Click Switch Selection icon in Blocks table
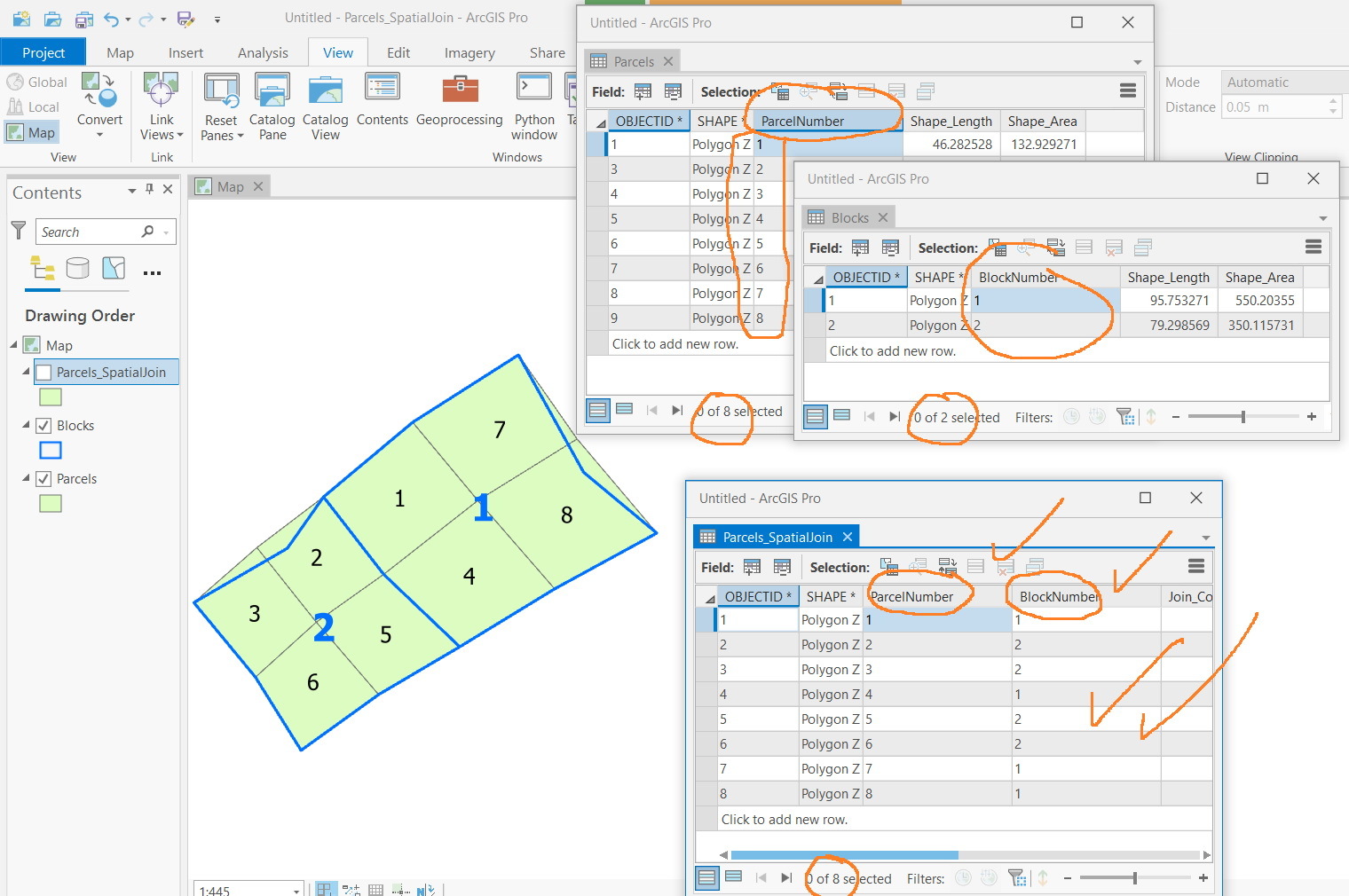This screenshot has width=1349, height=896. pyautogui.click(x=1055, y=248)
